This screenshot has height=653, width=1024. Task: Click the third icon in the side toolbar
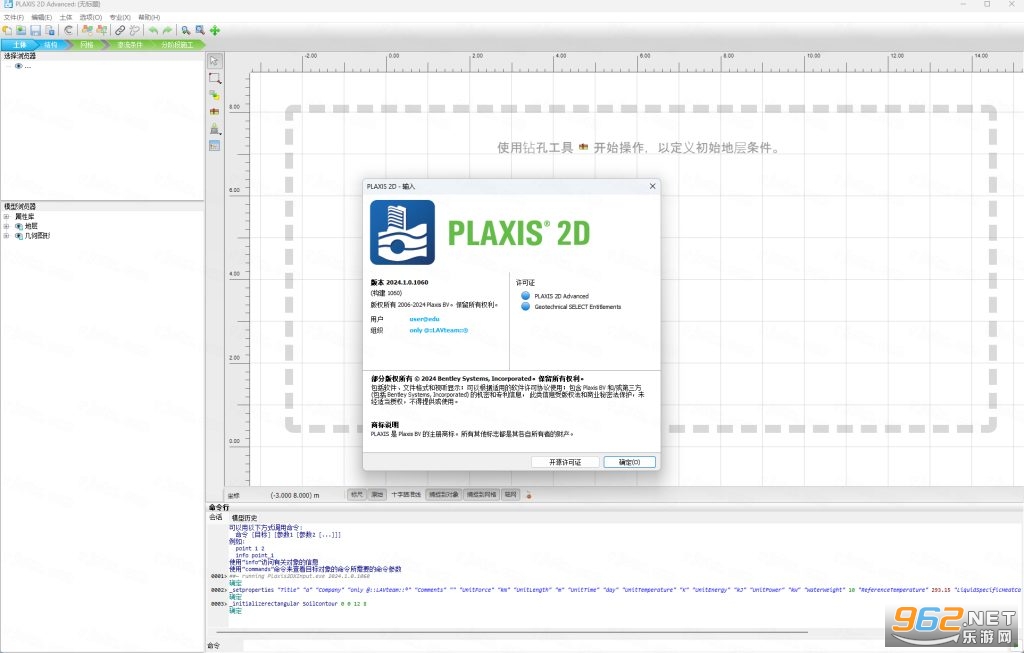[x=214, y=95]
